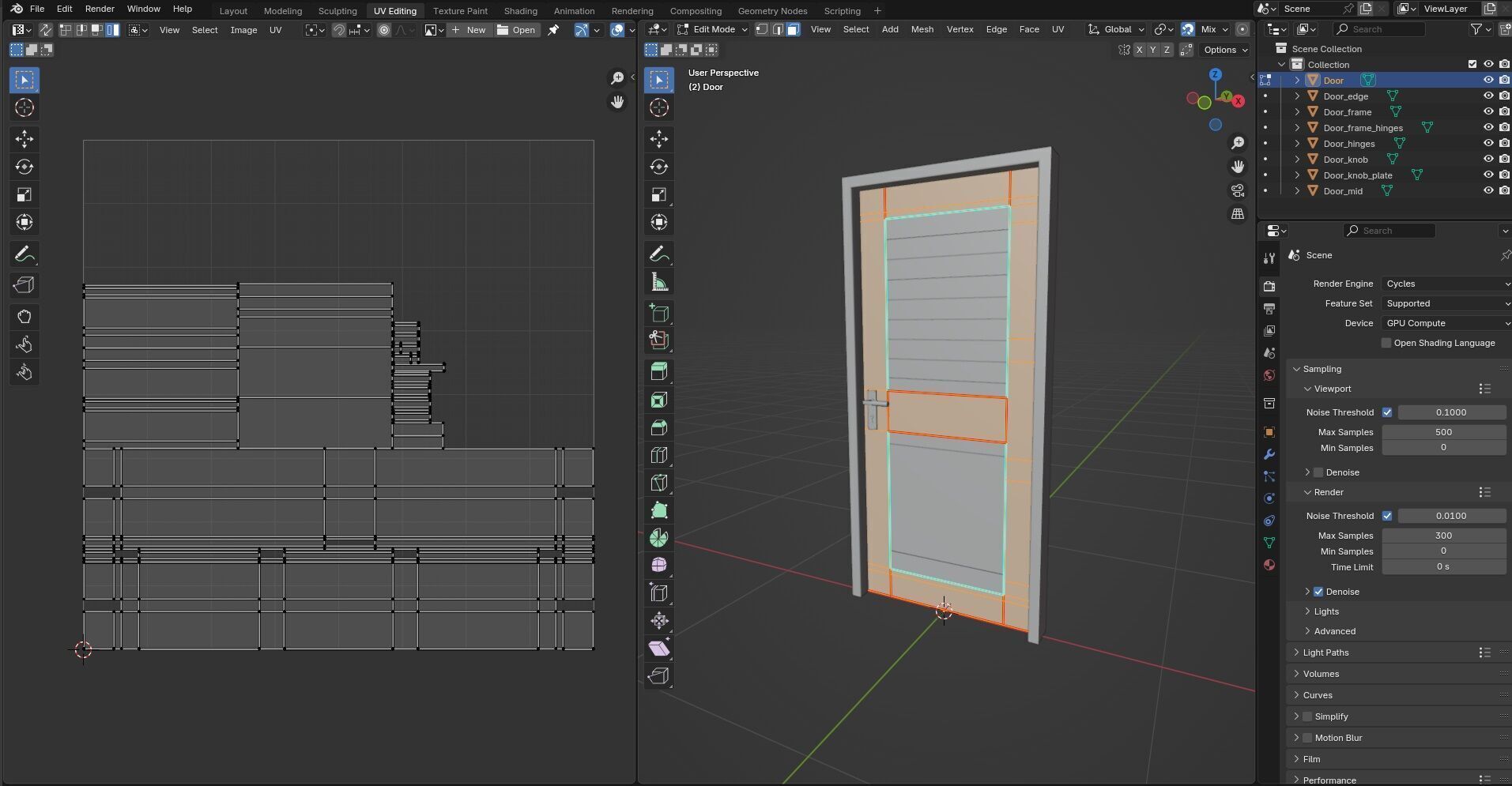1512x786 pixels.
Task: Open the viewport Options button
Action: click(x=1225, y=50)
